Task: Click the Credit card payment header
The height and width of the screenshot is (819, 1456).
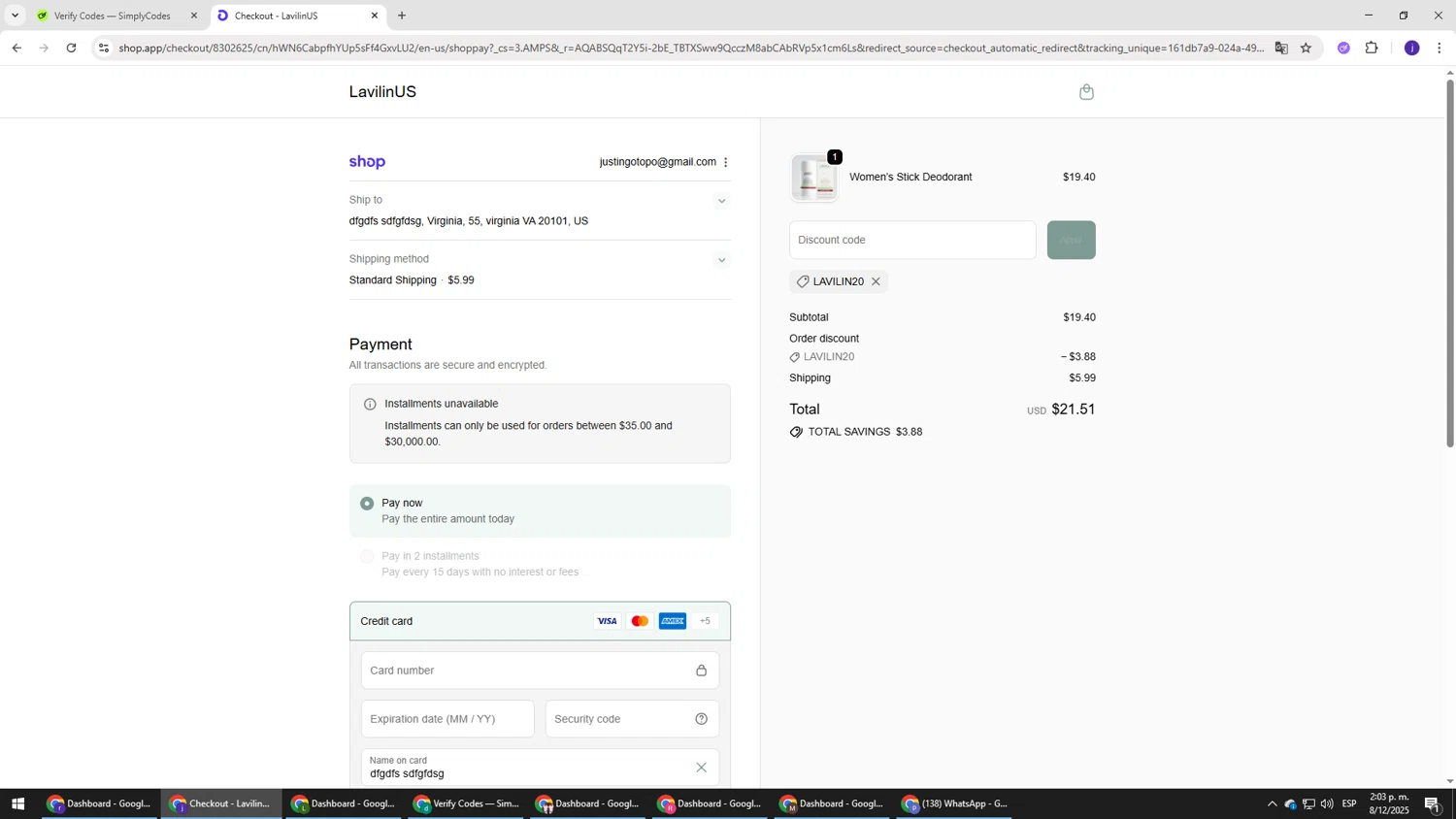Action: (x=540, y=621)
